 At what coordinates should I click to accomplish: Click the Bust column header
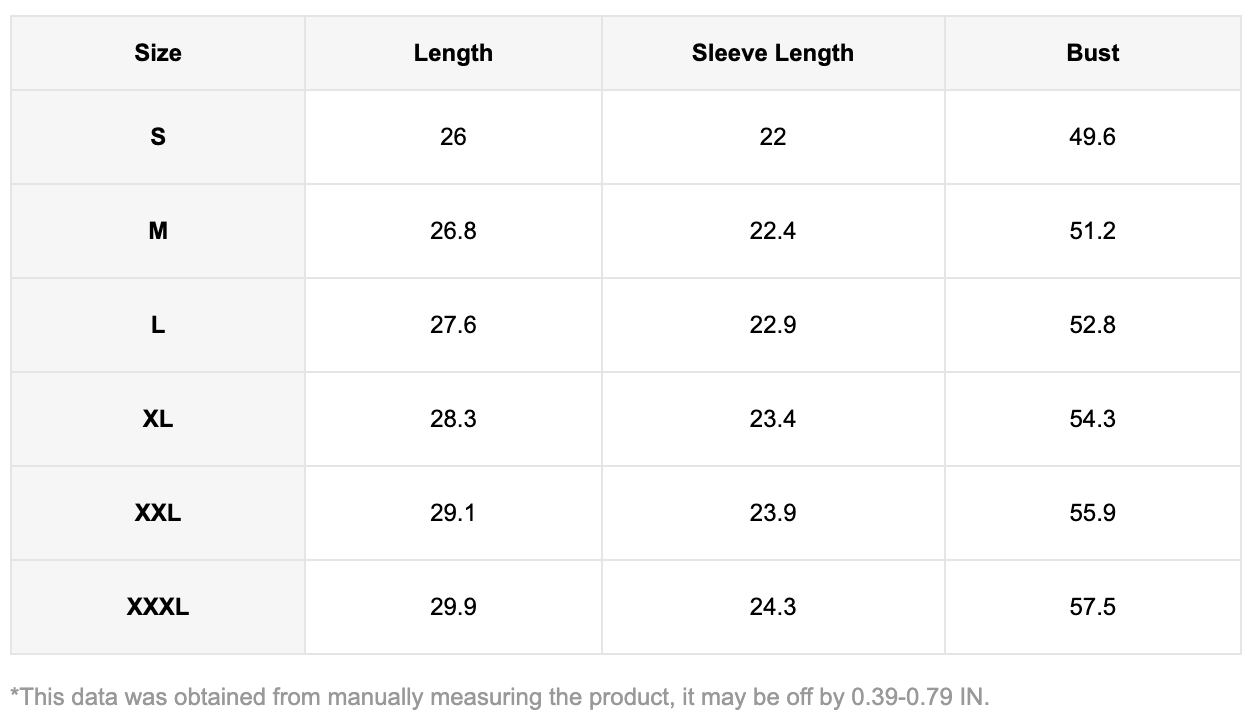pos(1092,53)
